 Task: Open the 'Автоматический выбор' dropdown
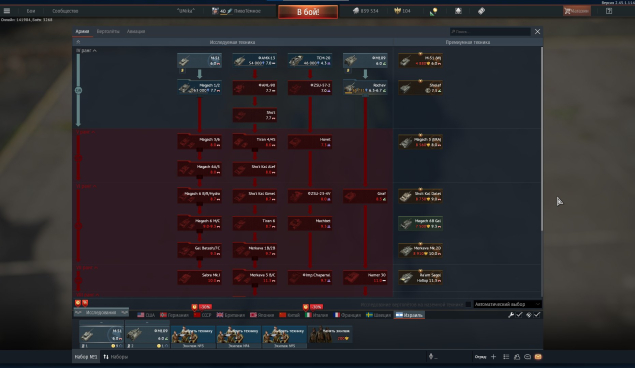(507, 304)
